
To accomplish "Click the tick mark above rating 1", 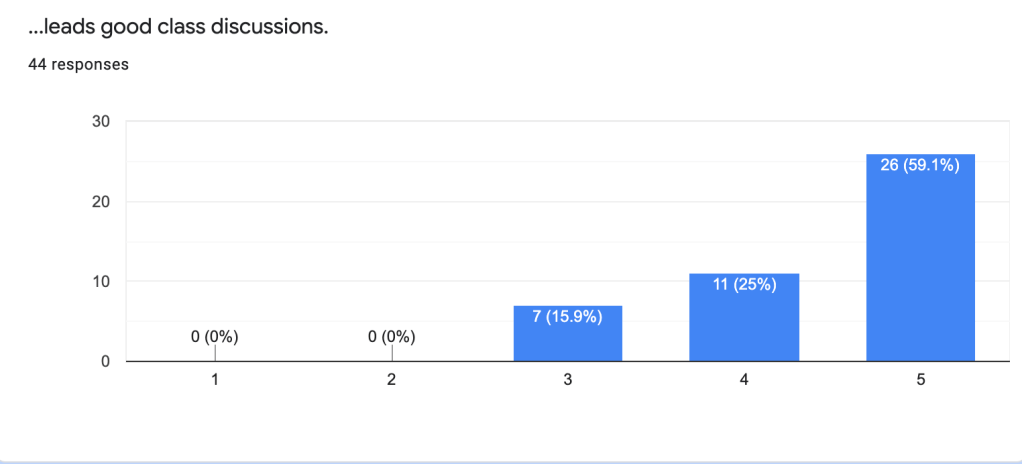I will point(215,353).
